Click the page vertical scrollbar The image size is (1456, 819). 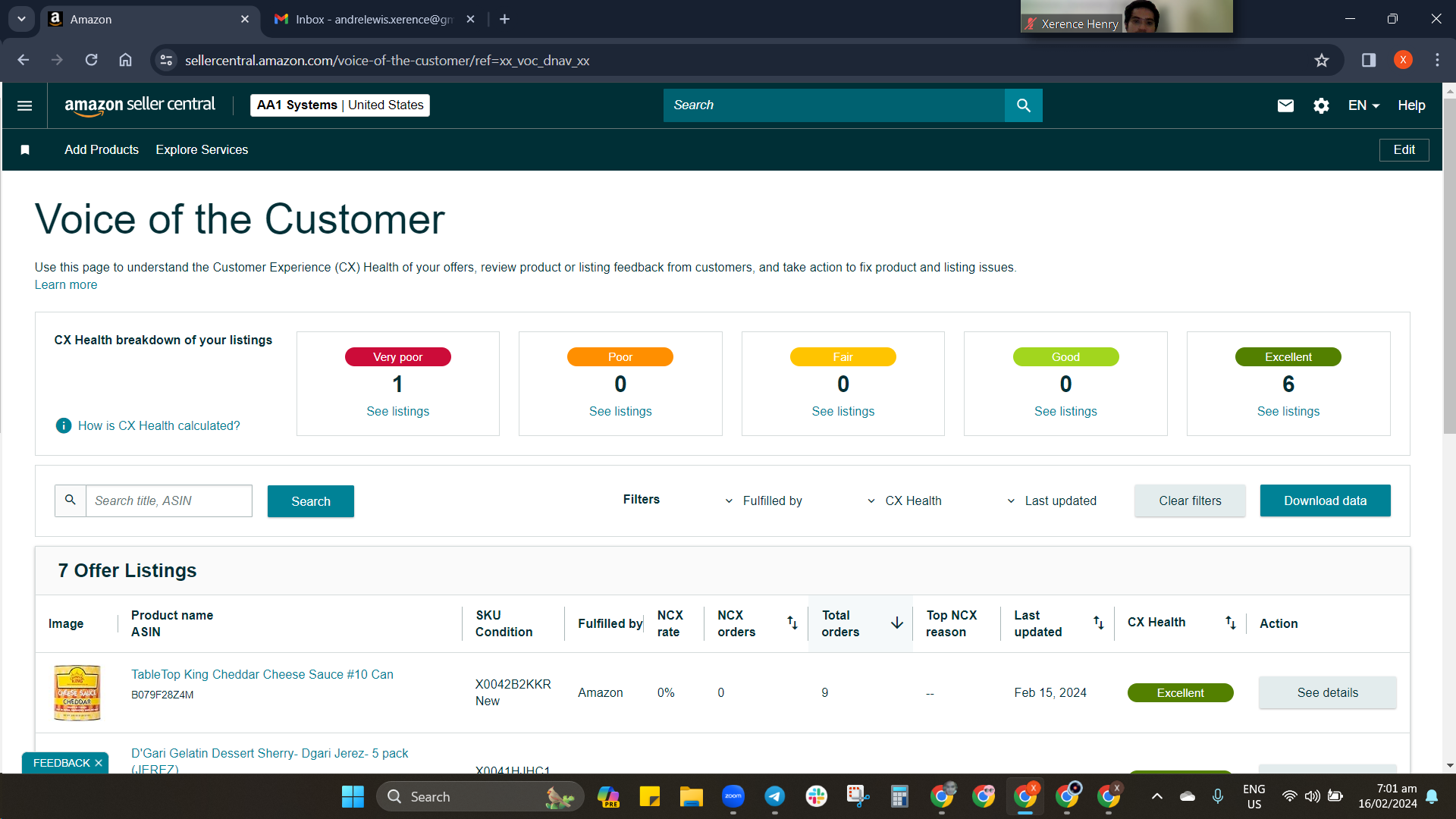pyautogui.click(x=1449, y=265)
